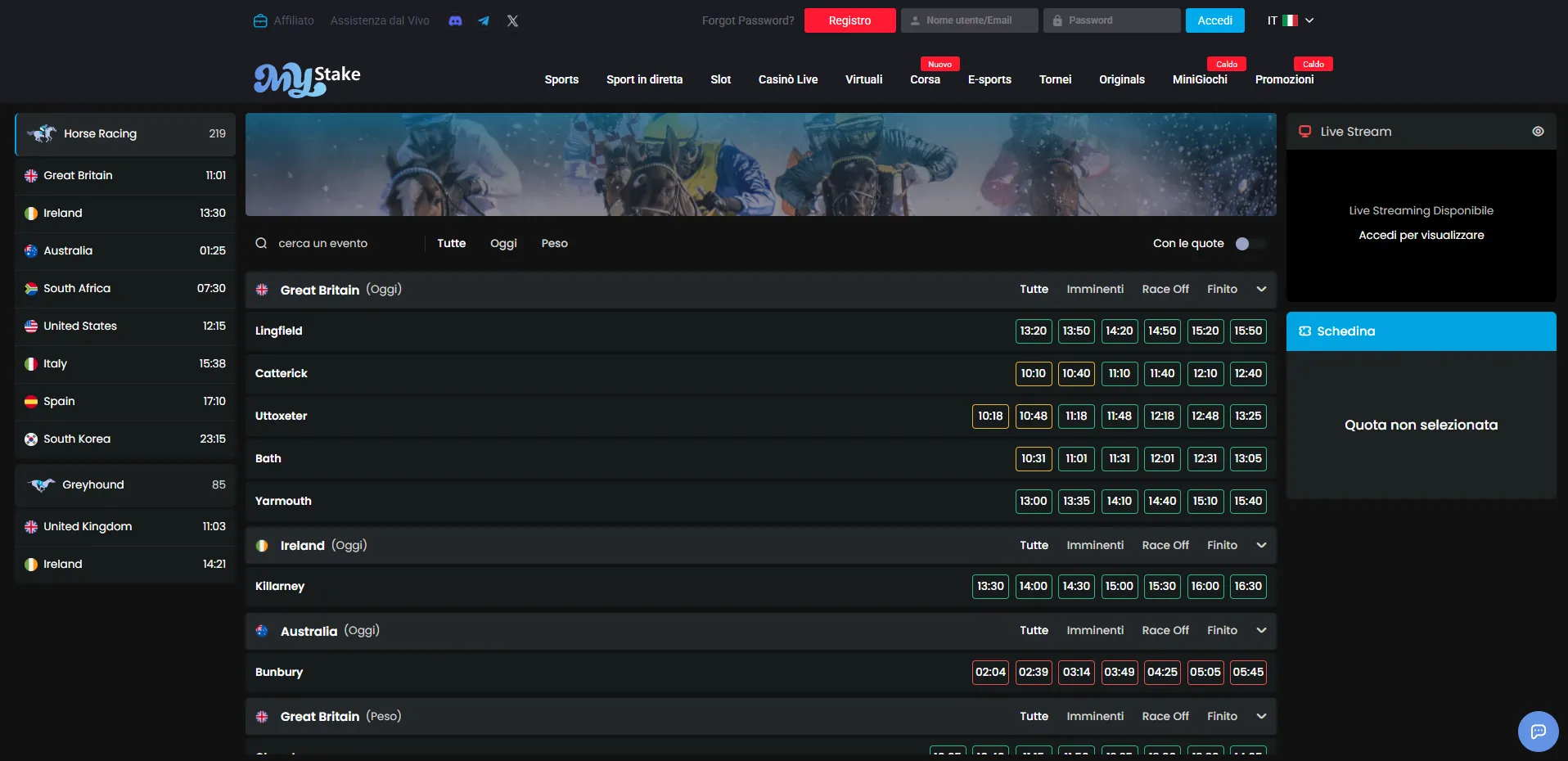1568x761 pixels.
Task: Click the Spain flag icon
Action: pos(31,402)
